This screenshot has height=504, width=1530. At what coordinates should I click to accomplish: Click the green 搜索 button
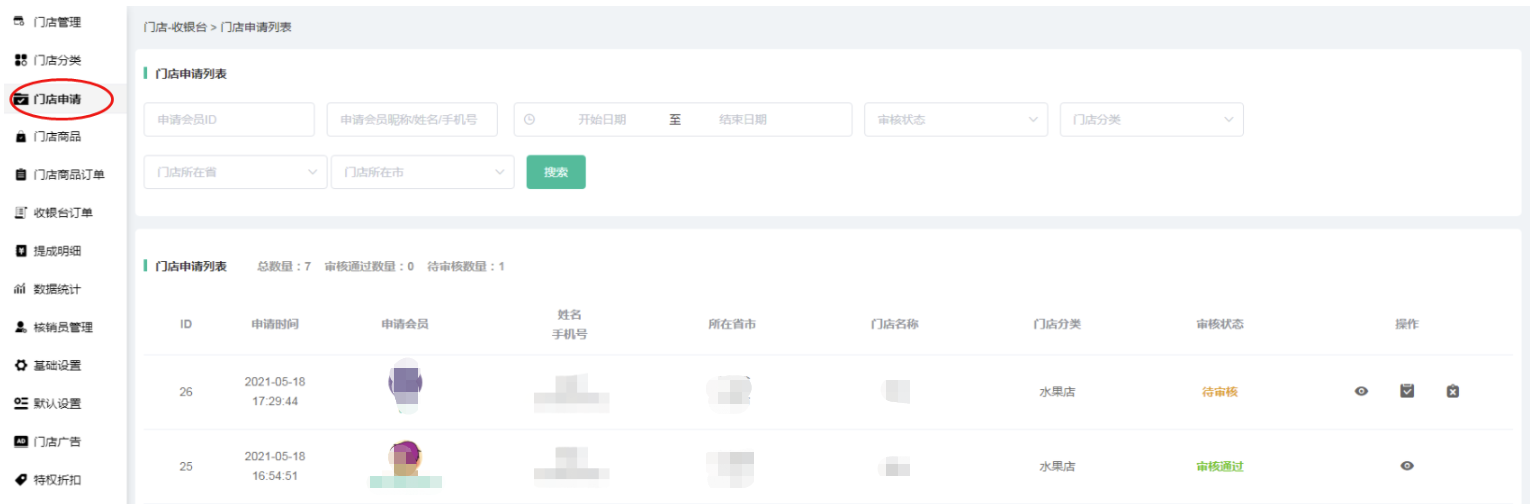point(555,172)
